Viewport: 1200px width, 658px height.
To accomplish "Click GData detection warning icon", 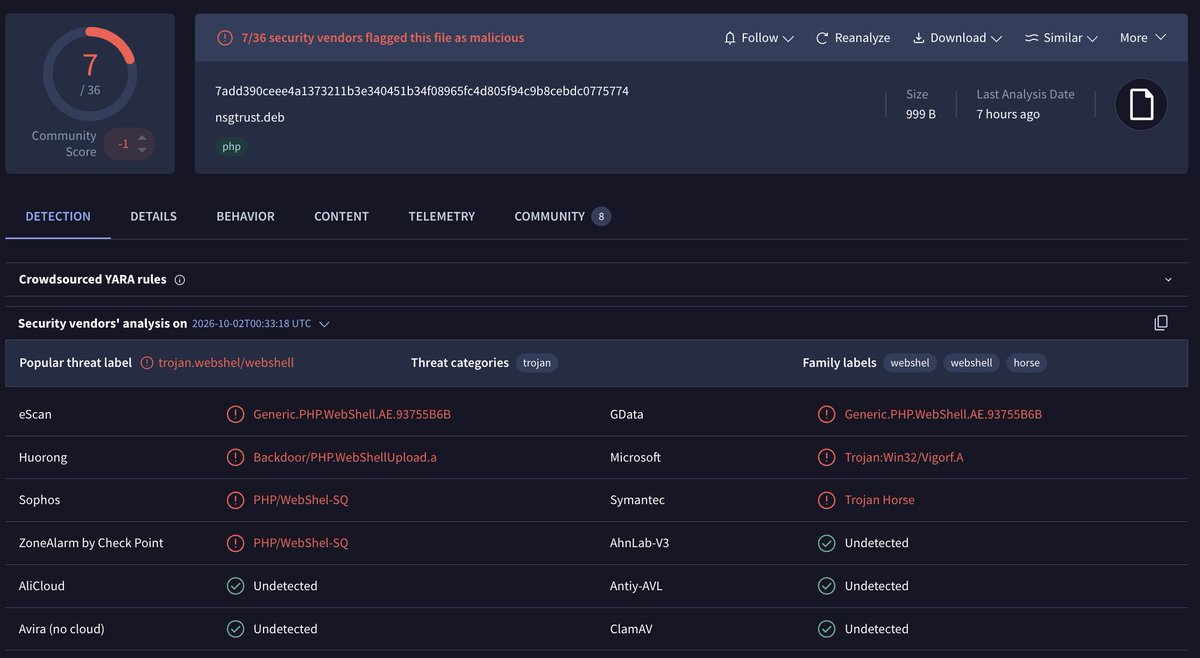I will 827,414.
